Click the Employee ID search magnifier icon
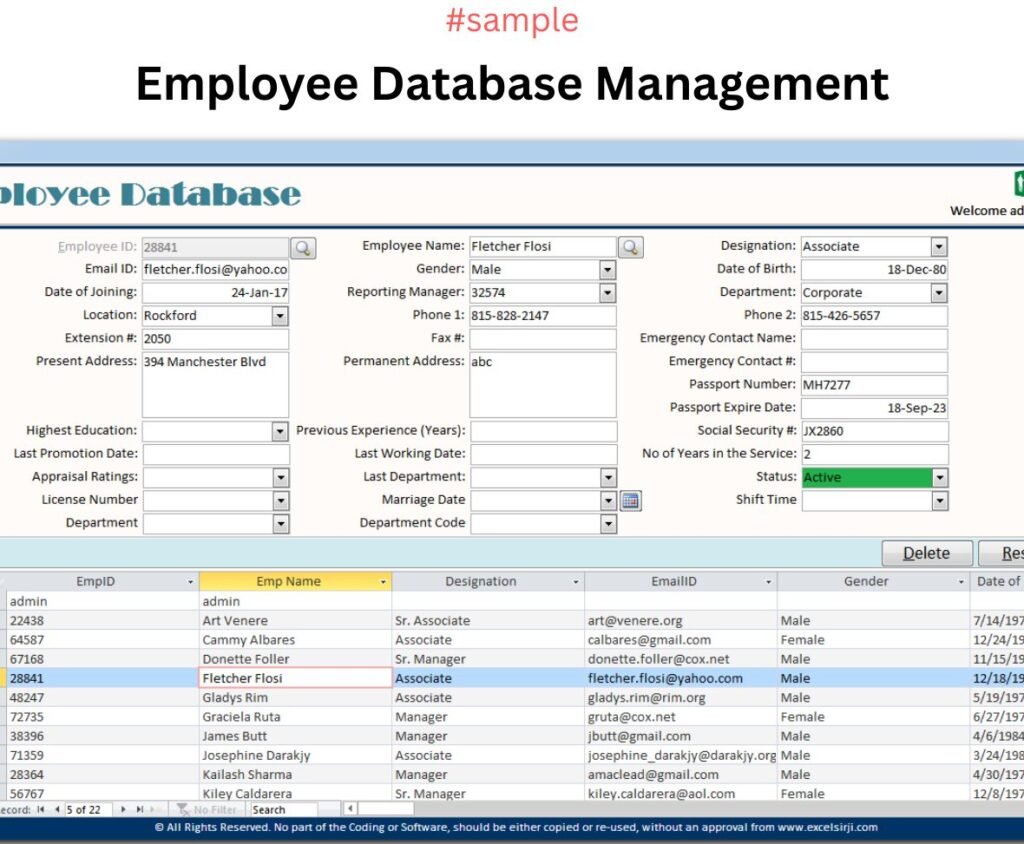This screenshot has height=844, width=1024. [303, 247]
